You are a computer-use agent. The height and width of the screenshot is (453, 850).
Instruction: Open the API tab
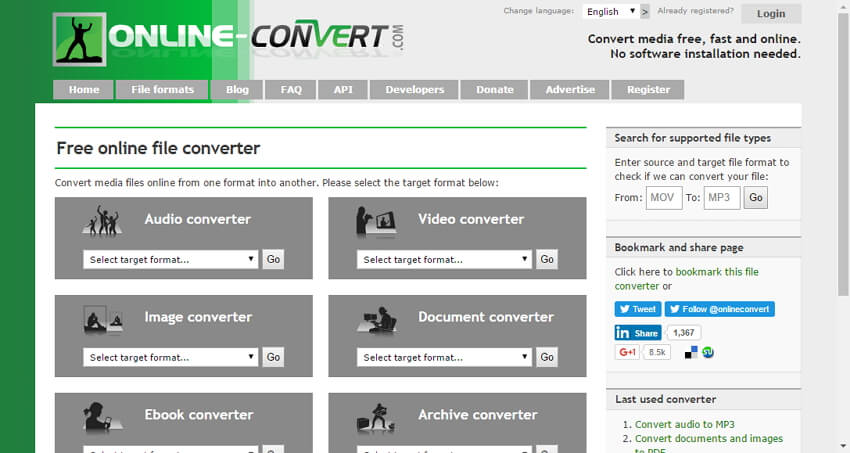(343, 90)
